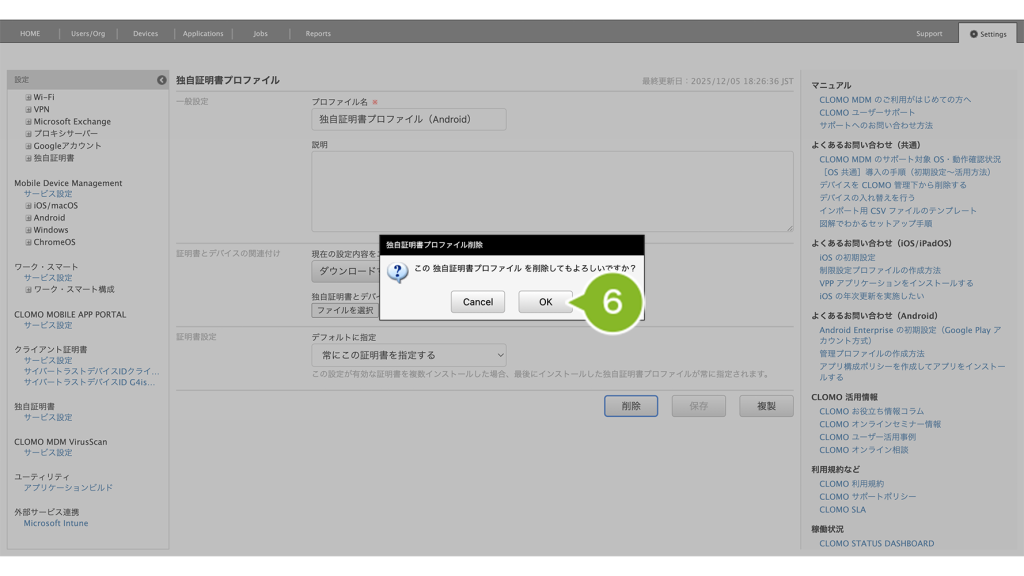
Task: Click the 削除 button
Action: tap(631, 406)
